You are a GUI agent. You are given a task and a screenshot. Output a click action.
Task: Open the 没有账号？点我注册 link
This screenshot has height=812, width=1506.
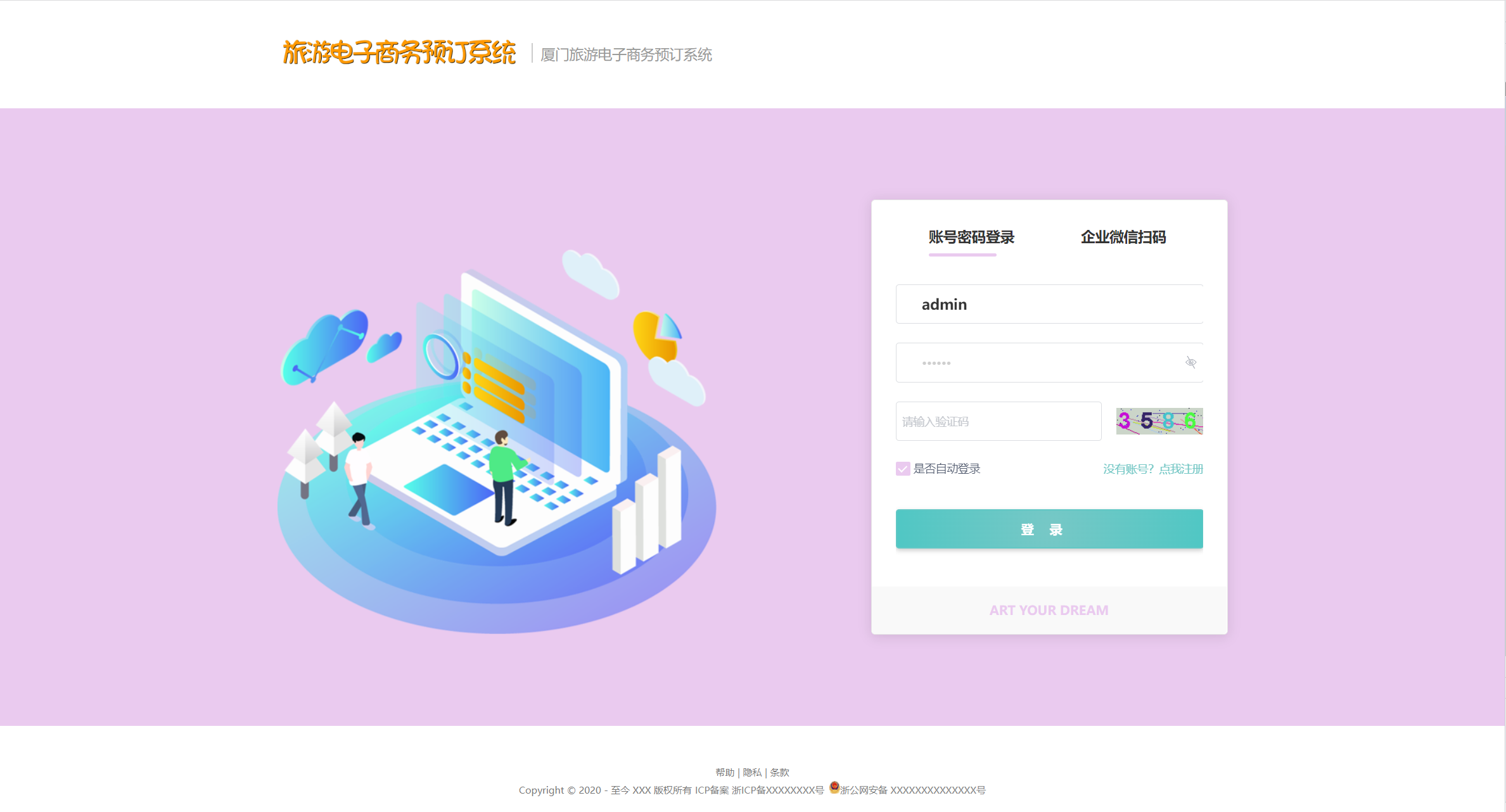[1152, 469]
